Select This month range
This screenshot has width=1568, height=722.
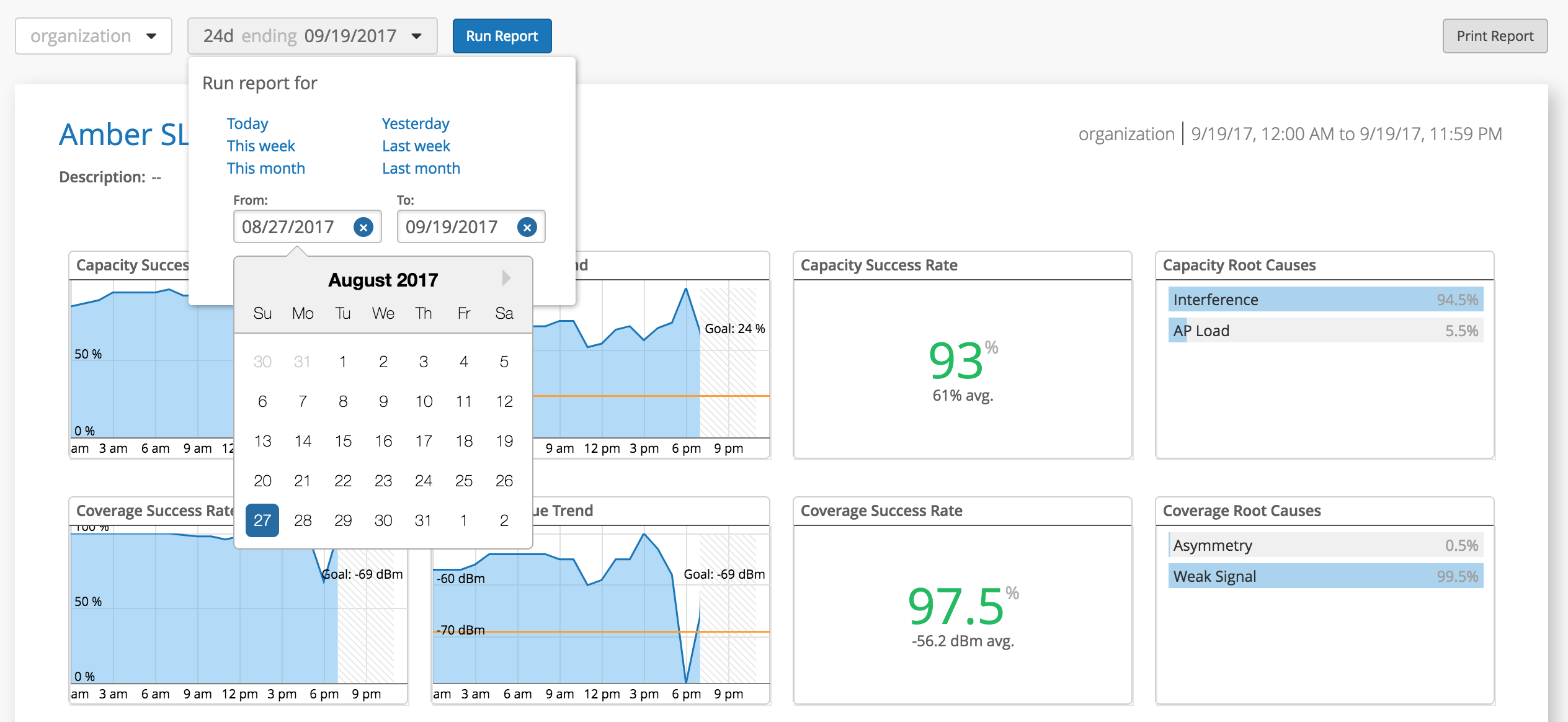(266, 168)
